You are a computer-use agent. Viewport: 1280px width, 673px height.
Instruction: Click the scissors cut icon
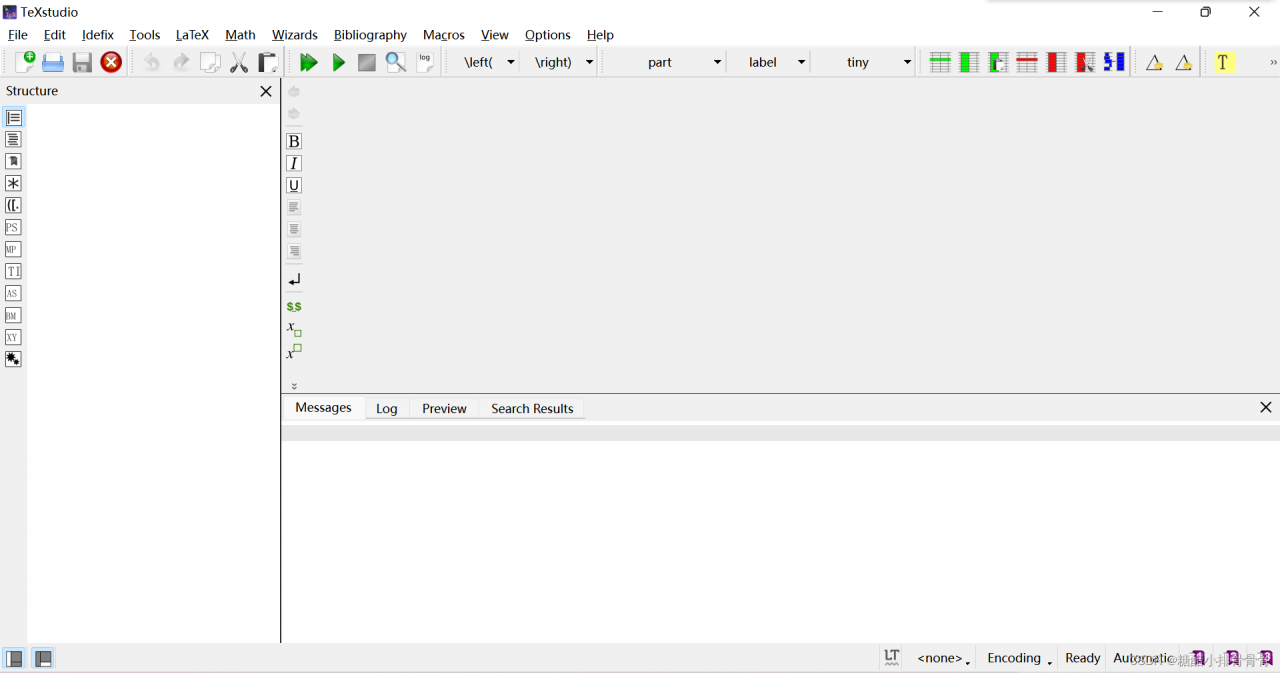[239, 62]
